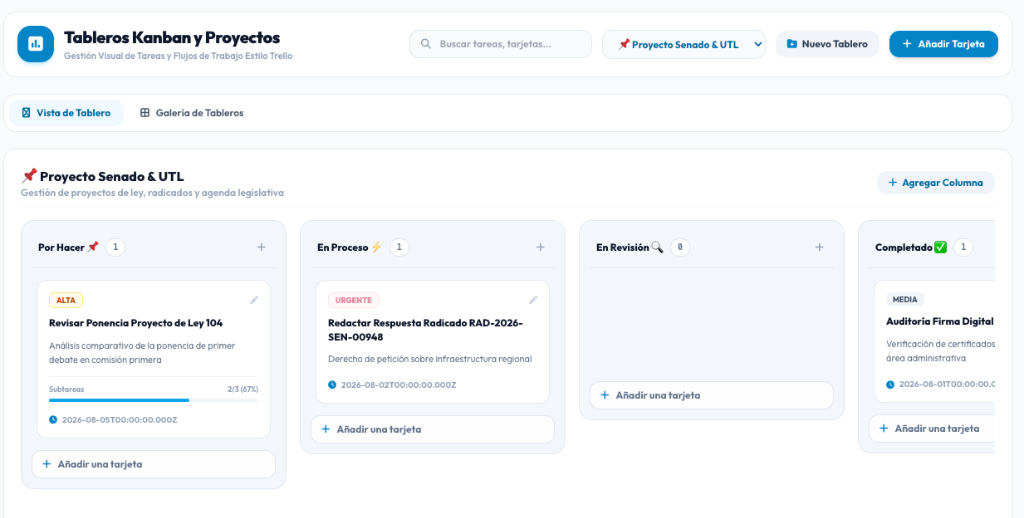Click the Subtareas progress bar
Viewport: 1024px width, 518px height.
(153, 400)
